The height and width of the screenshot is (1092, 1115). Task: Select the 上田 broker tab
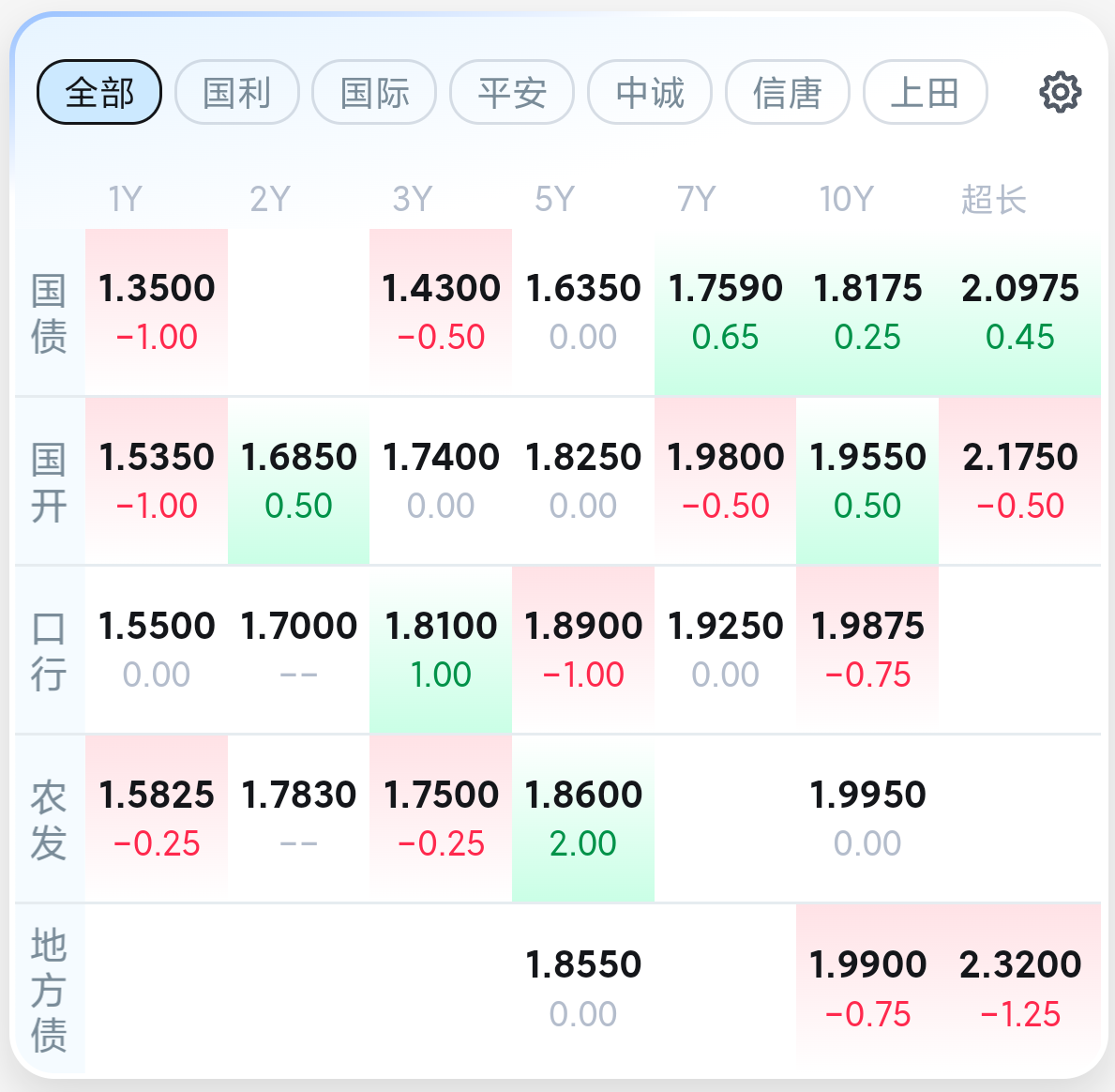(x=925, y=92)
